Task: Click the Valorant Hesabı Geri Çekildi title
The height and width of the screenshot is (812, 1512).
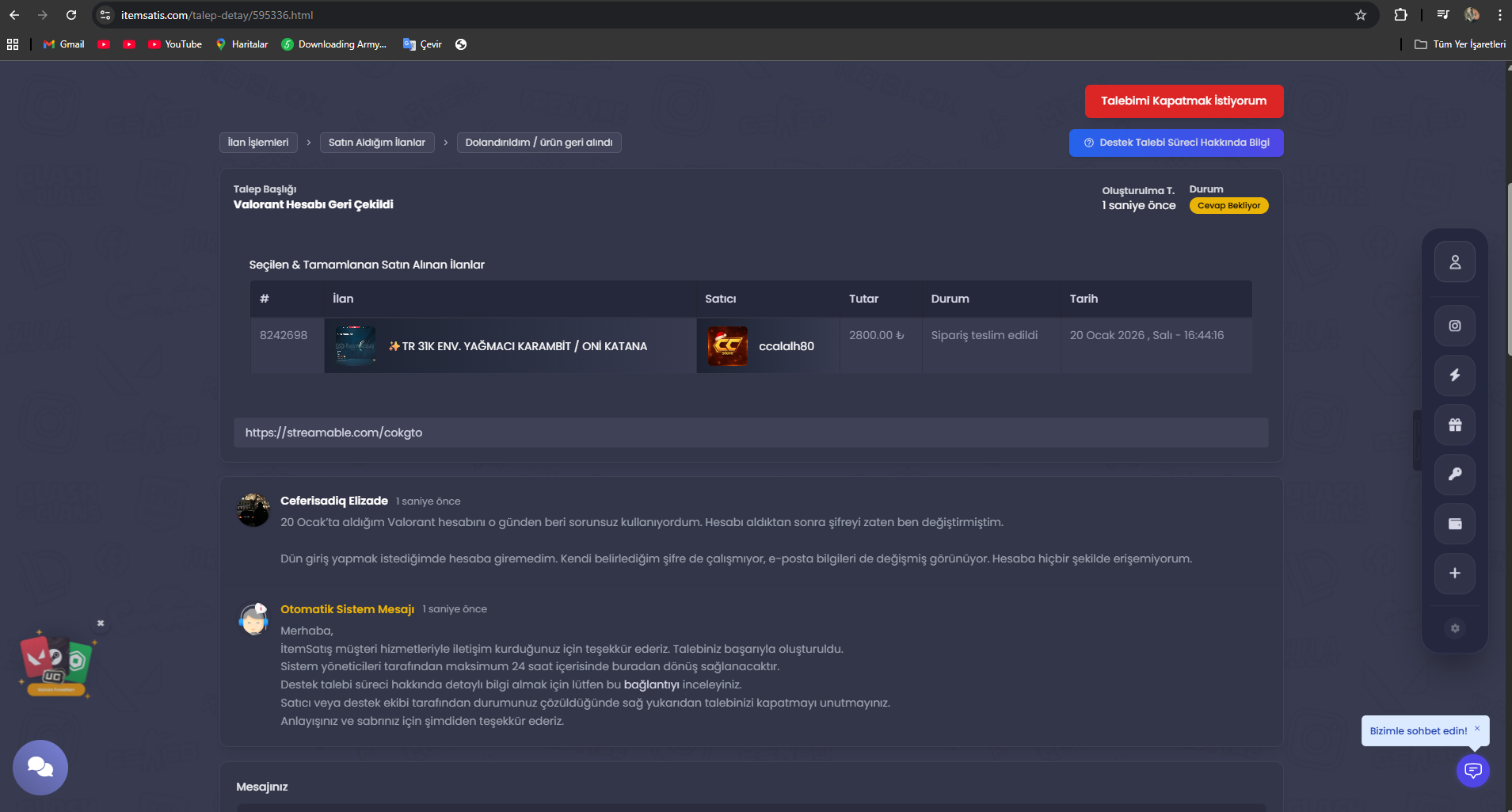Action: (314, 204)
